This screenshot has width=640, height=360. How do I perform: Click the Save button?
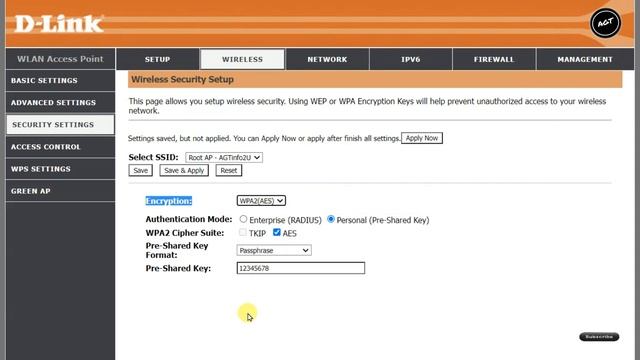pos(140,170)
